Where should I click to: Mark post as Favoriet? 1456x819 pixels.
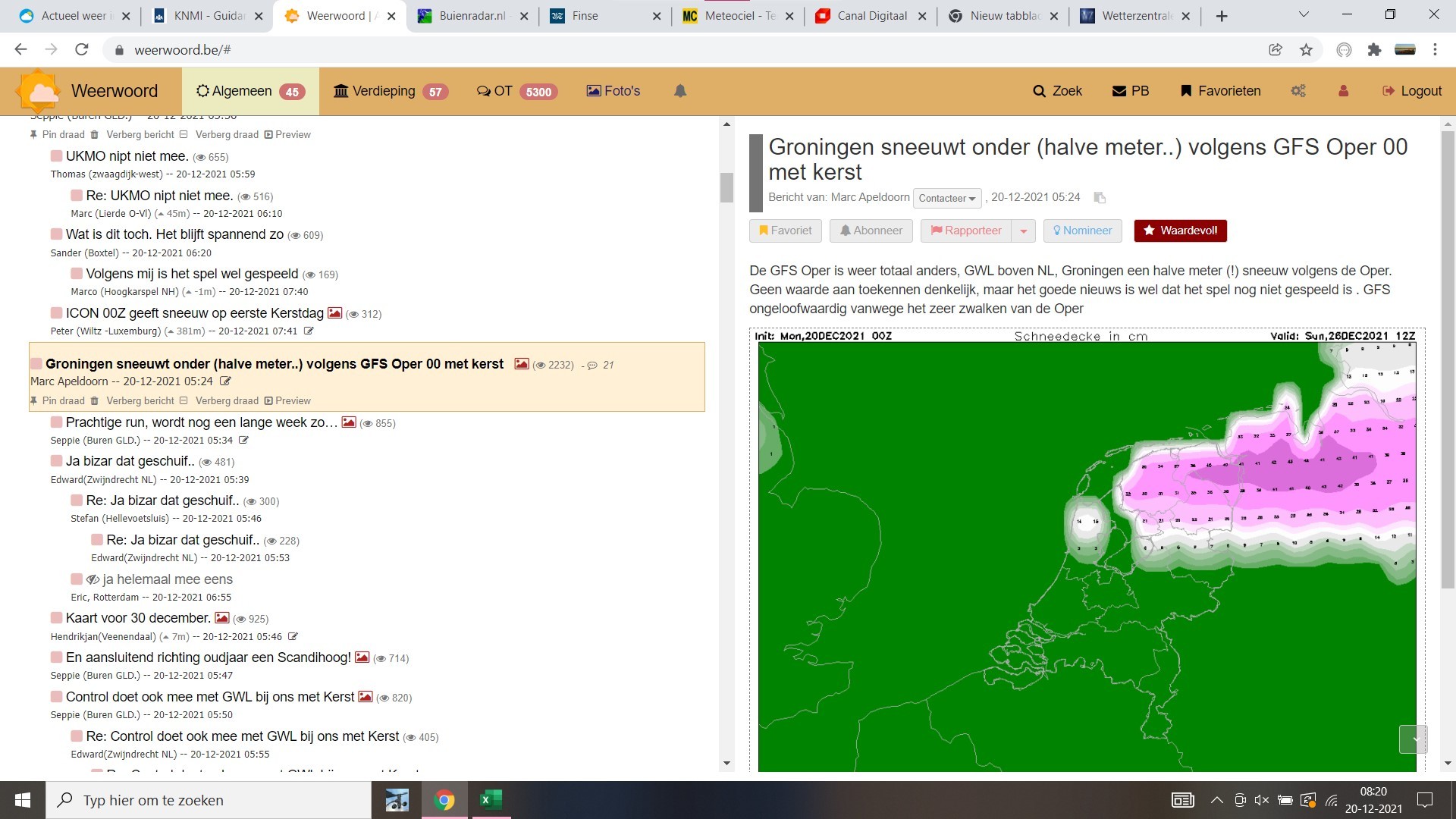click(x=786, y=231)
